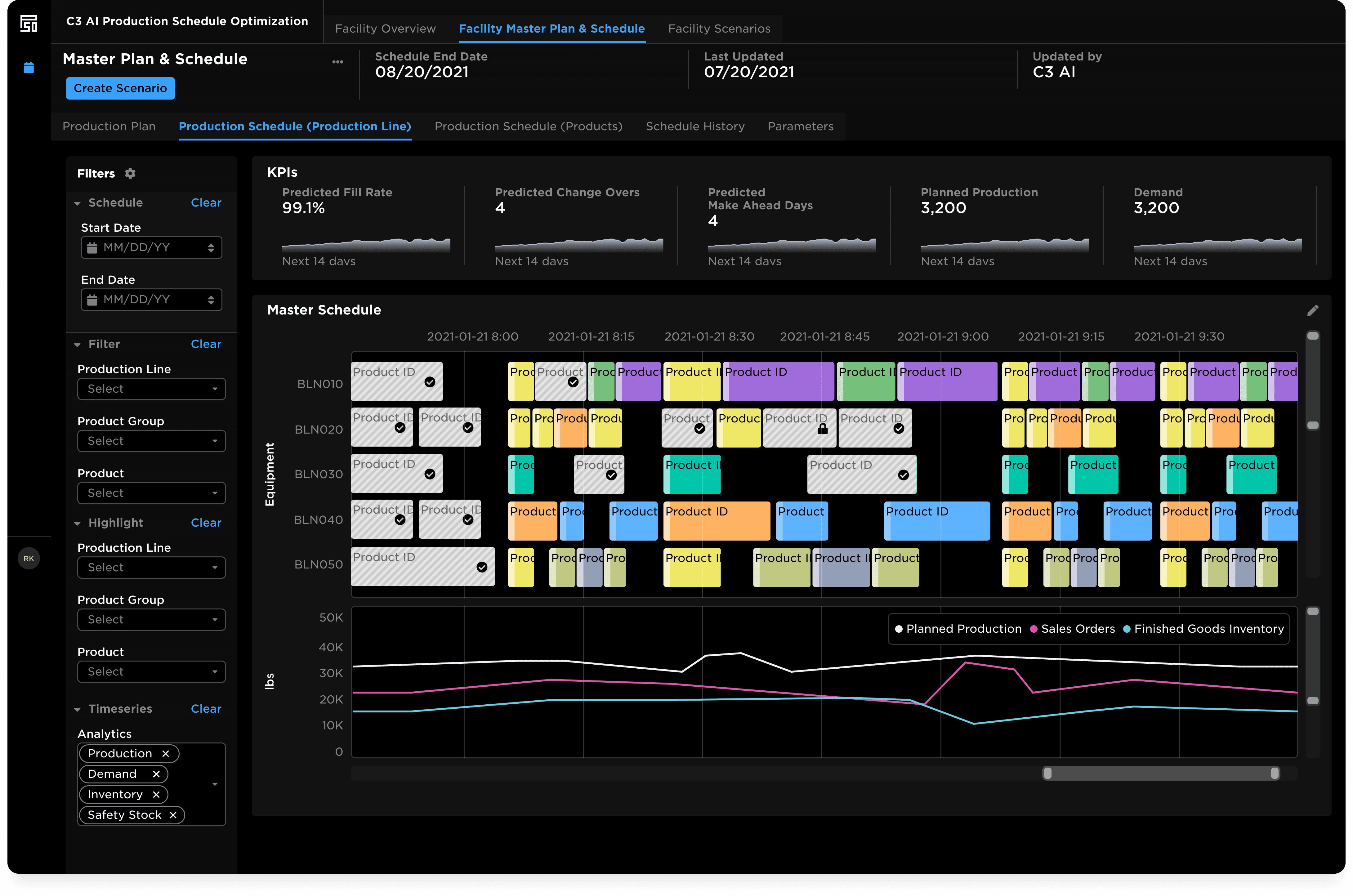Clear the Schedule date filters
The width and height of the screenshot is (1353, 896).
coord(206,202)
